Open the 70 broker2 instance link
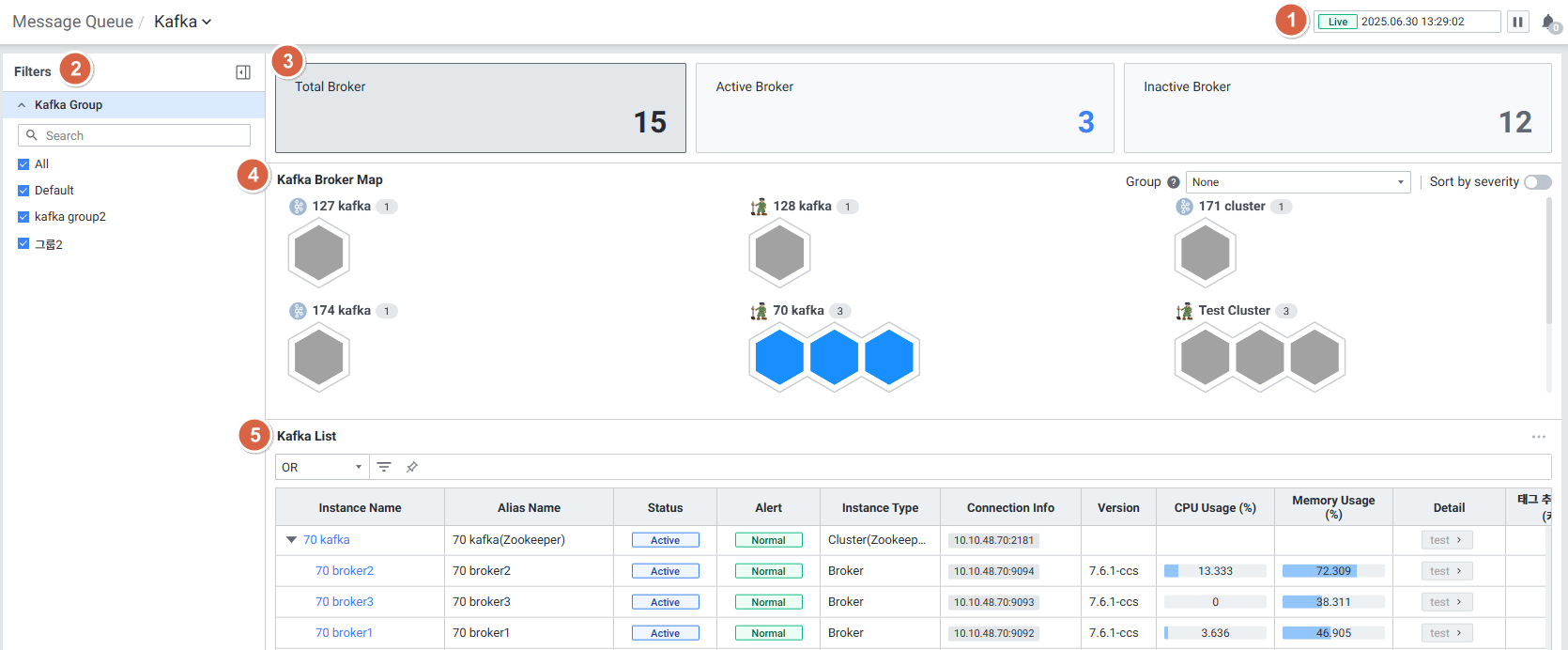This screenshot has width=1568, height=650. (x=345, y=571)
